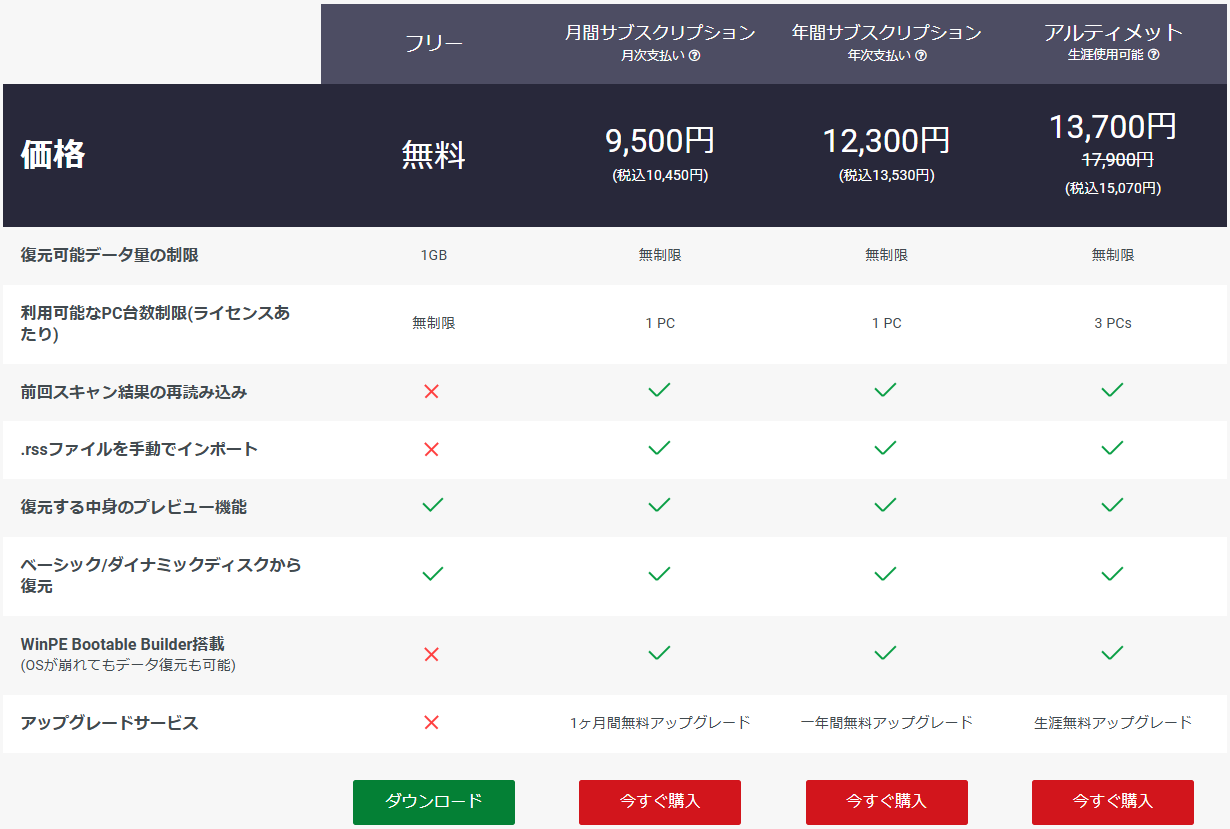Click help icon beside 生涯使用可能
1230x829 pixels.
(1153, 56)
